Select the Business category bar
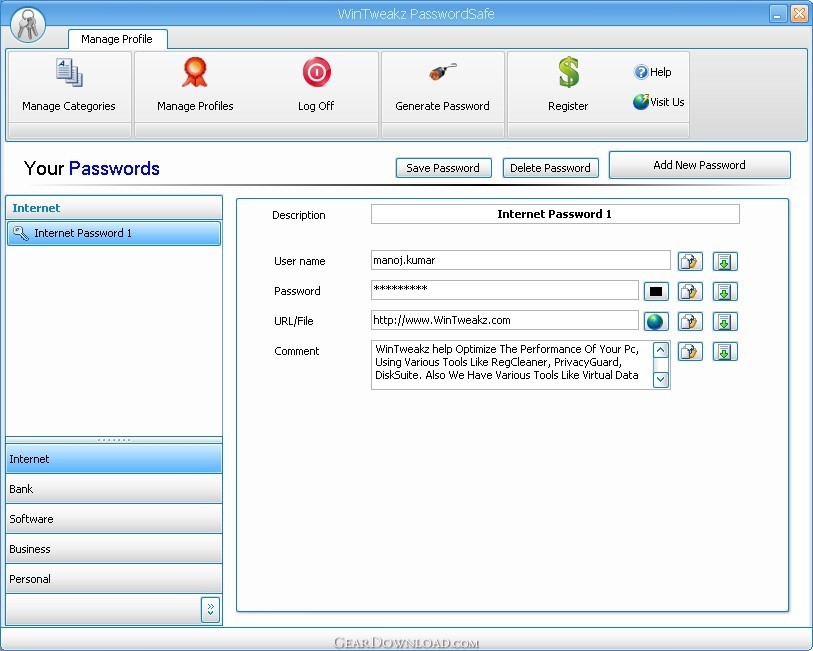This screenshot has height=651, width=813. [x=114, y=549]
